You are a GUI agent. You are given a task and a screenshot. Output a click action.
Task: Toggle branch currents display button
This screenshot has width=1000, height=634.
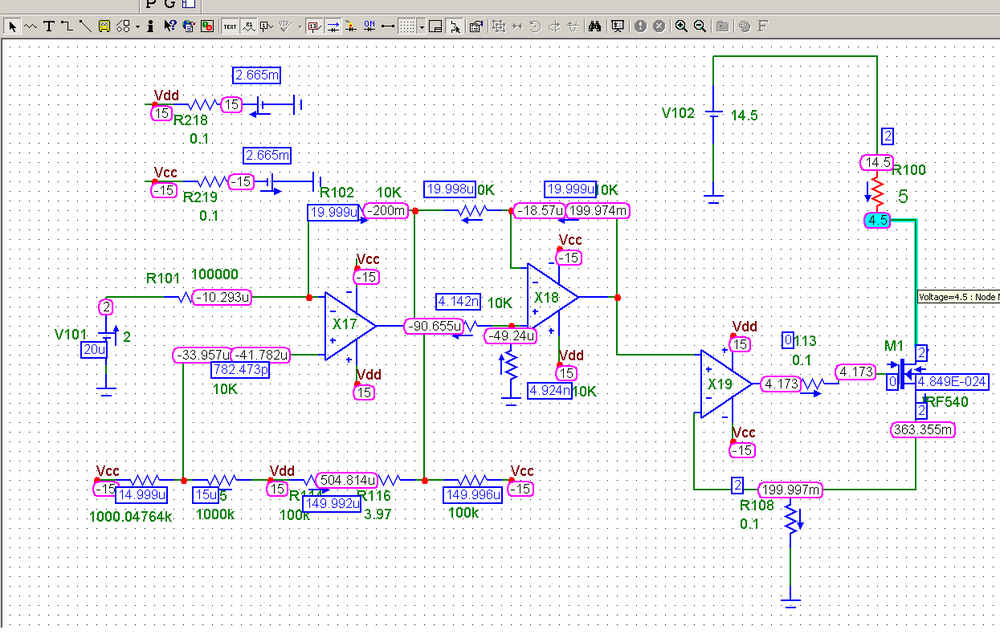point(332,26)
